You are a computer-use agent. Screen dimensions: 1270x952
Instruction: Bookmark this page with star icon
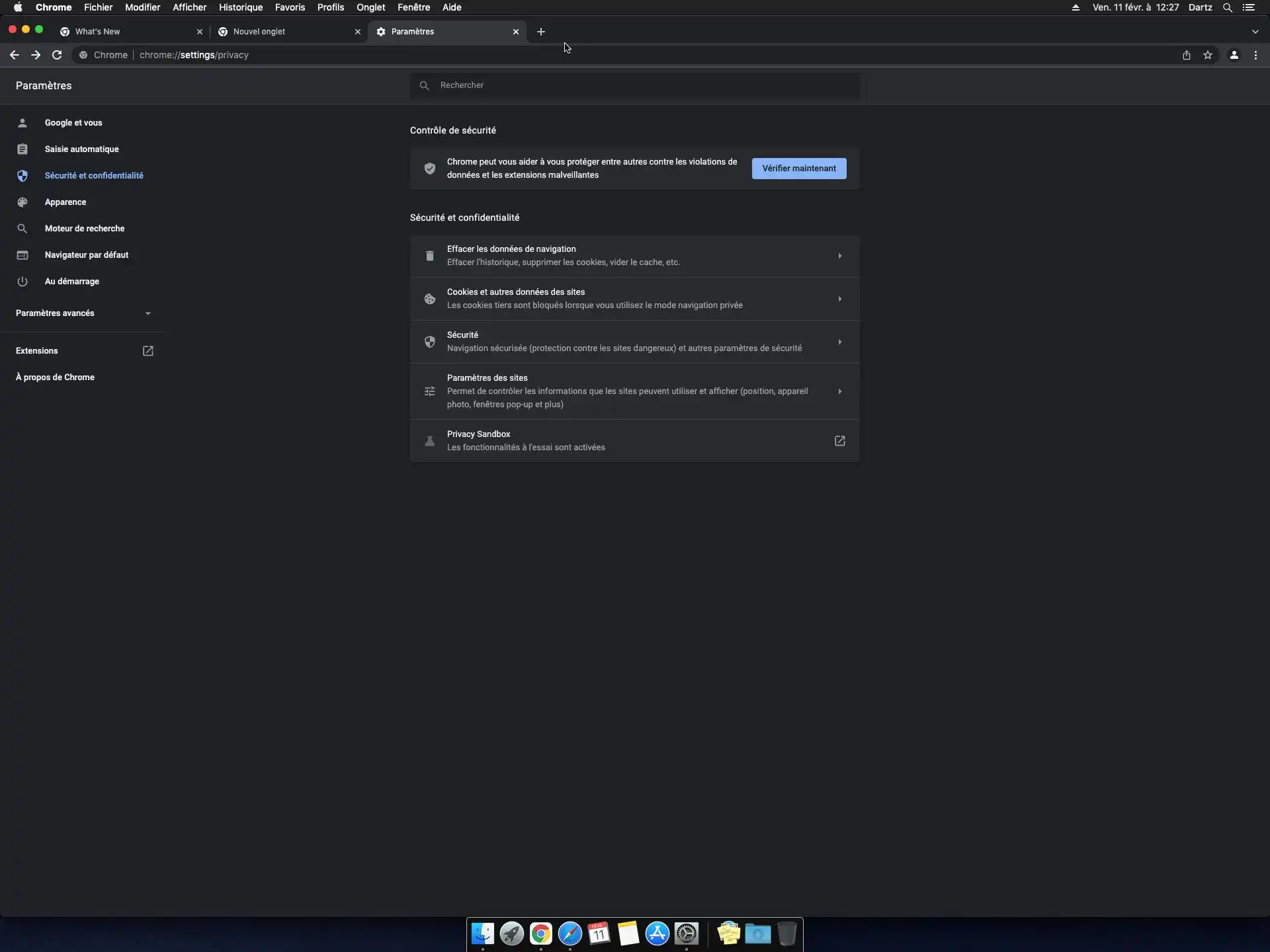(1208, 55)
